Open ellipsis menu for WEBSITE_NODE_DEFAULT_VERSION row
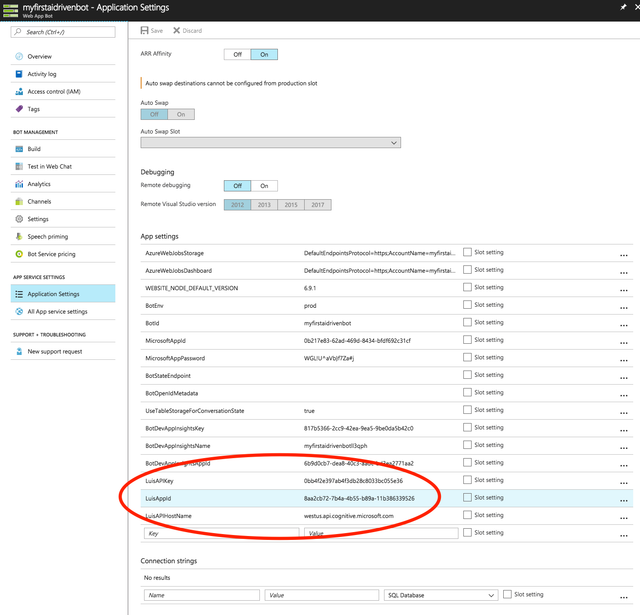 point(623,290)
